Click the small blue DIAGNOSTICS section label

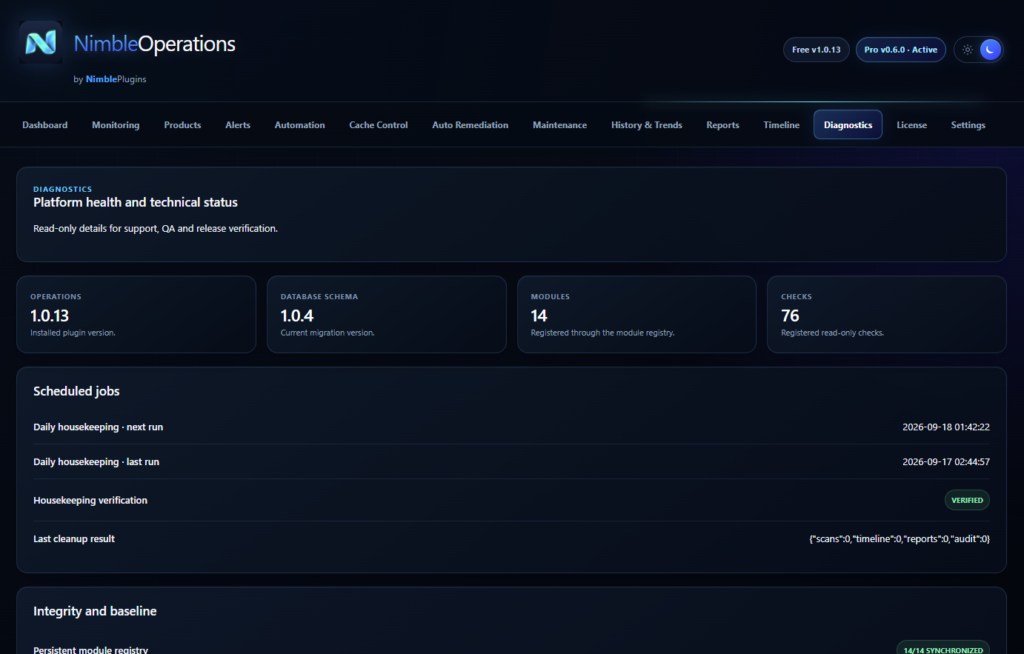[63, 189]
